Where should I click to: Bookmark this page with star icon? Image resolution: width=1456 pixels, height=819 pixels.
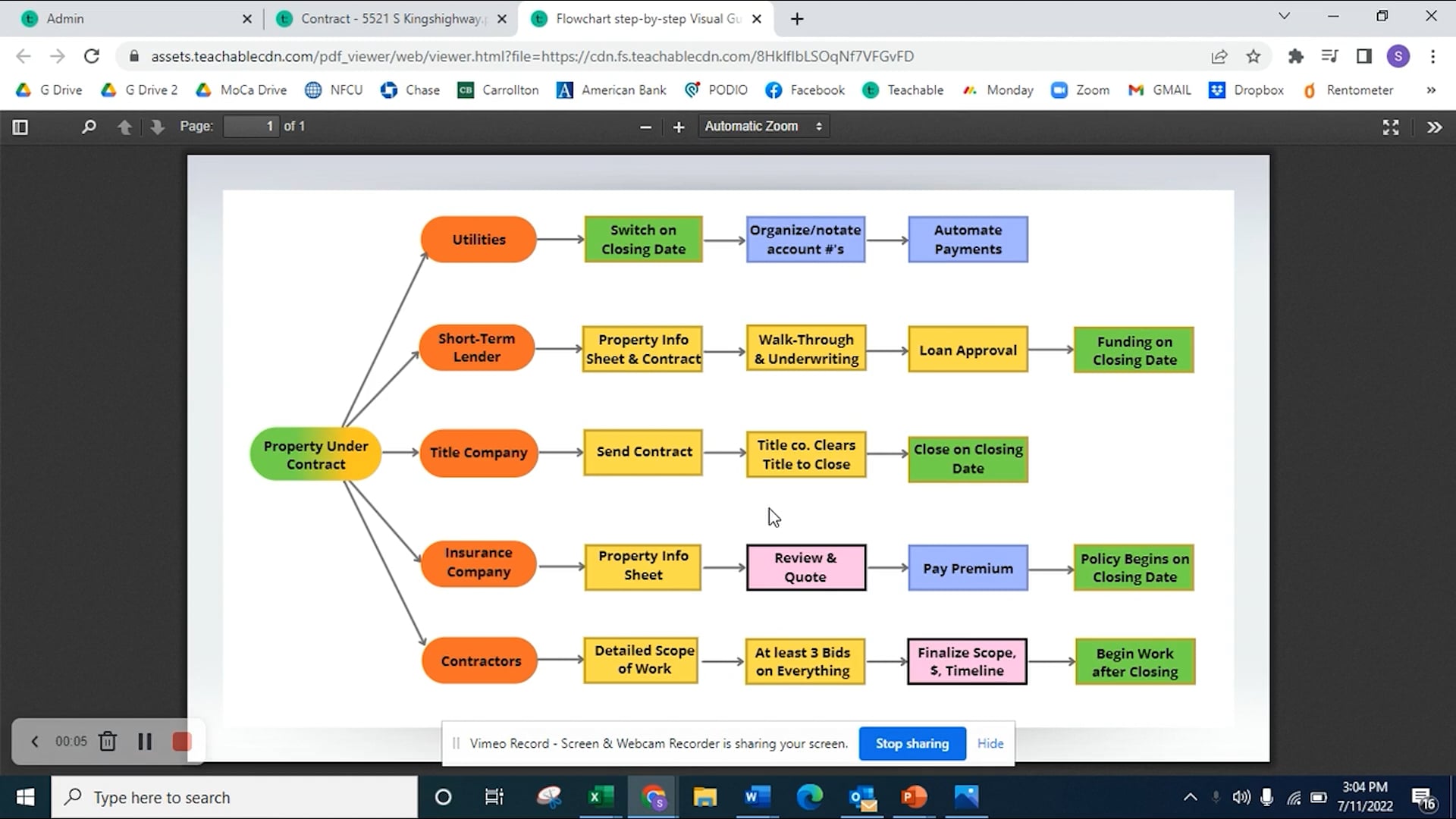point(1254,56)
